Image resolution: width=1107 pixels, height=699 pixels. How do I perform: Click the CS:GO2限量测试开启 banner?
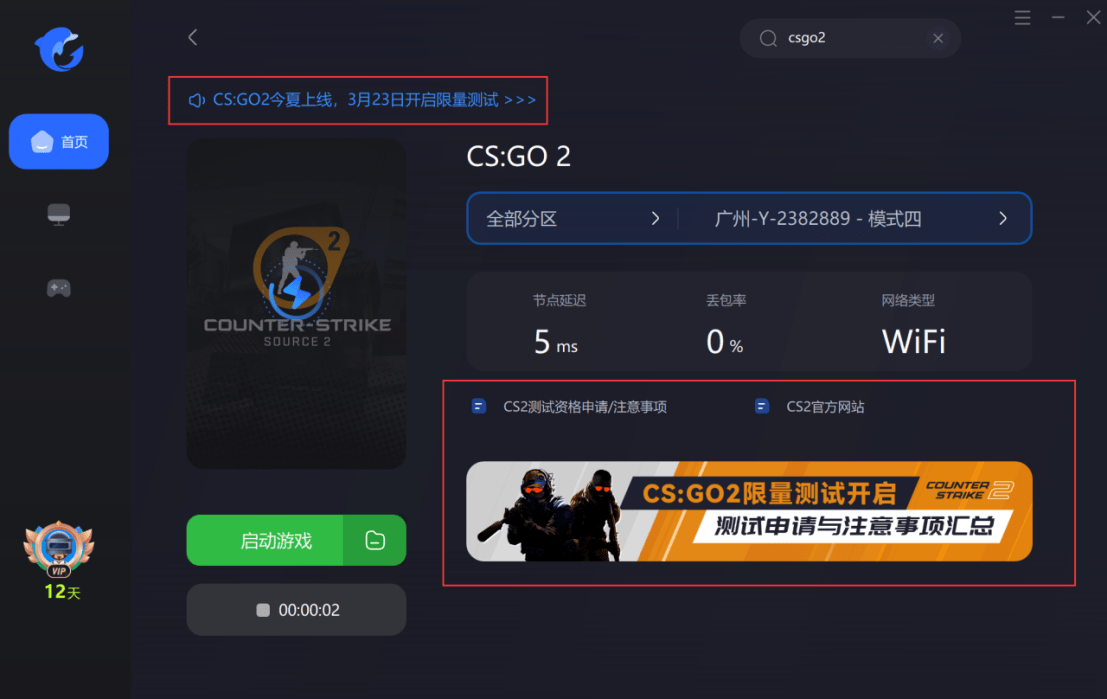pyautogui.click(x=749, y=511)
